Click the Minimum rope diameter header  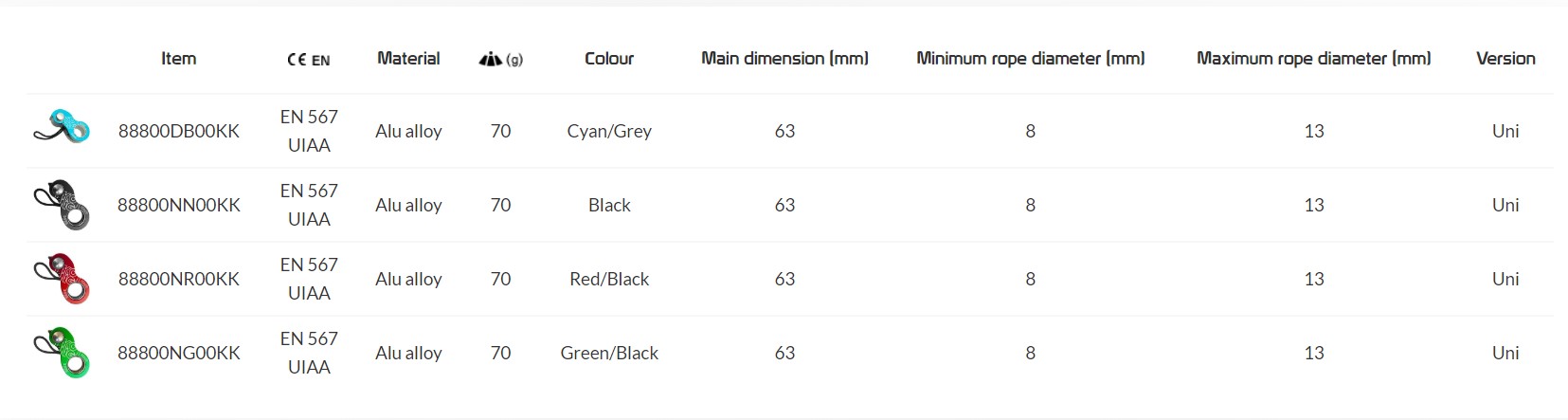[1030, 59]
